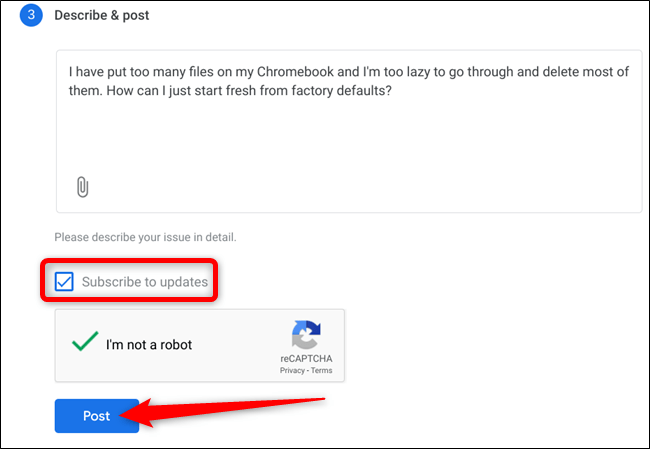Click the word "delete" in the description

(x=554, y=72)
